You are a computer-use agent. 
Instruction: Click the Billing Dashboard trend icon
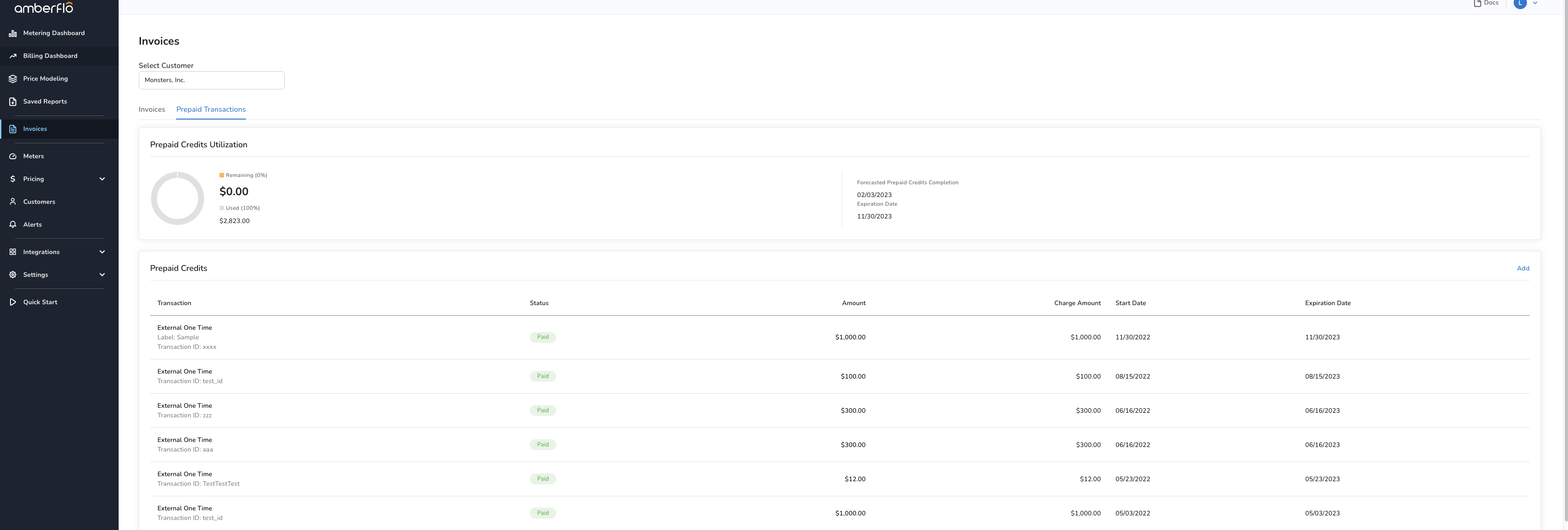pos(13,56)
